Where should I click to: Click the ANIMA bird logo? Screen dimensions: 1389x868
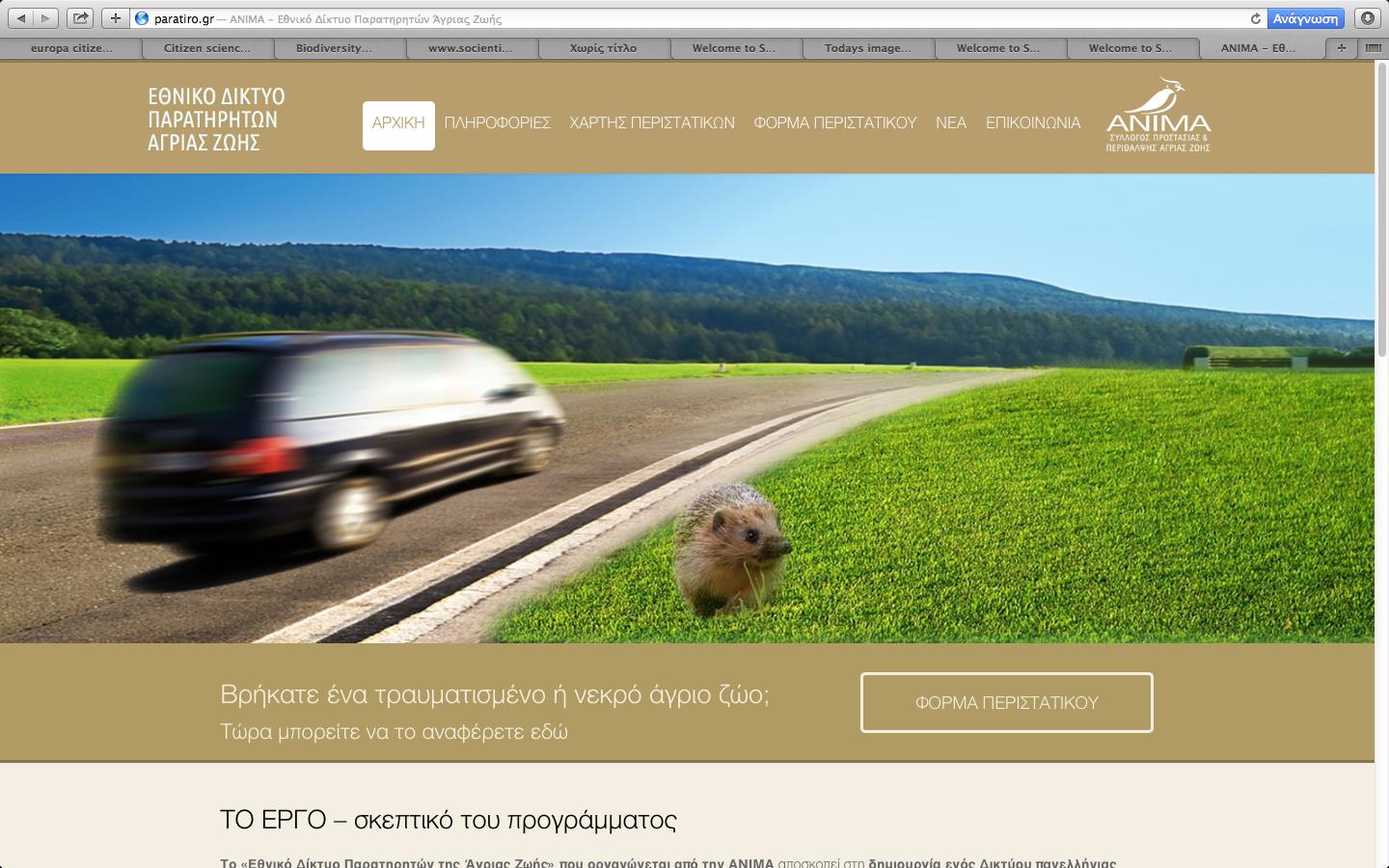(x=1158, y=115)
